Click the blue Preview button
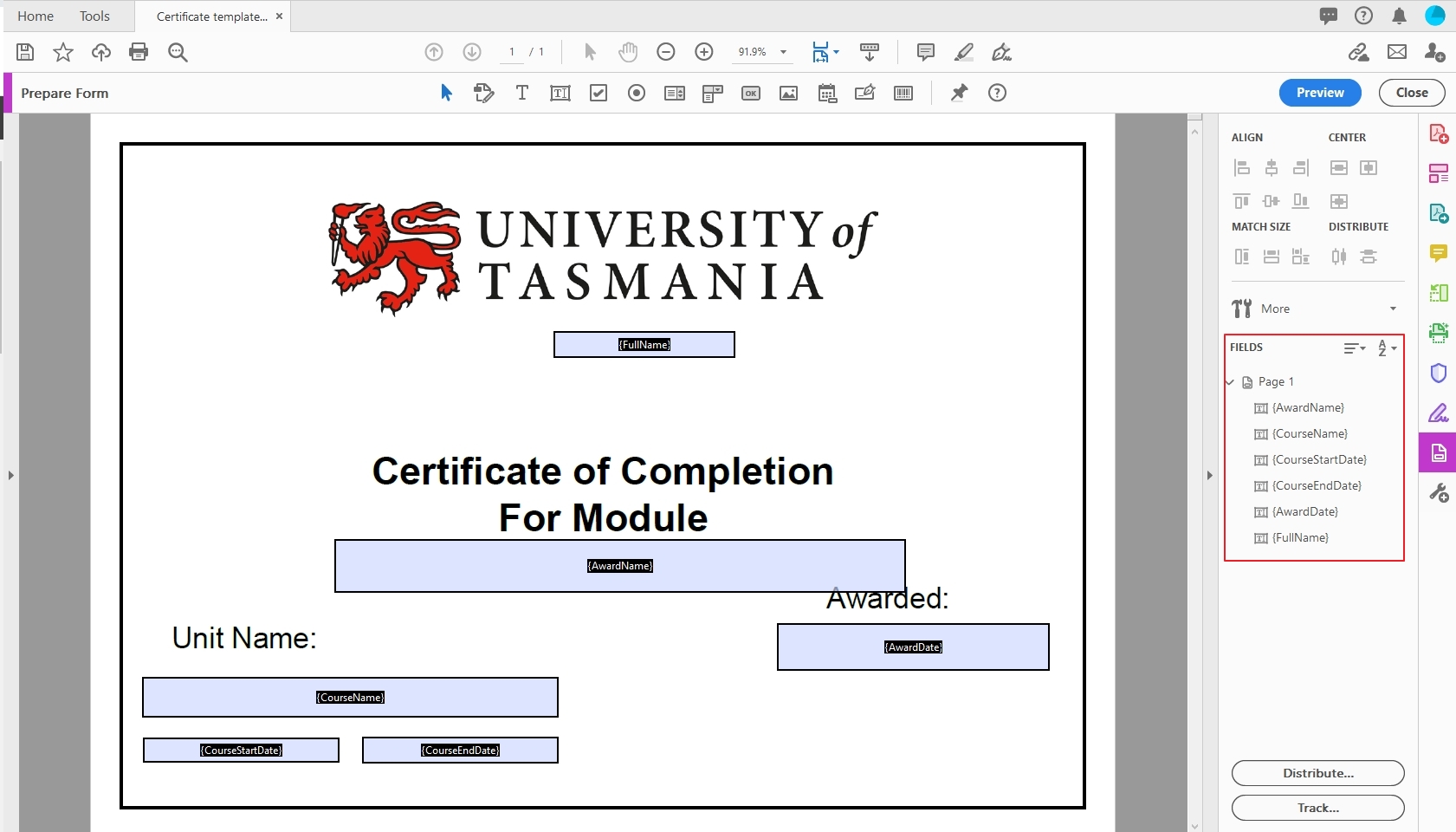The height and width of the screenshot is (832, 1456). click(1320, 93)
